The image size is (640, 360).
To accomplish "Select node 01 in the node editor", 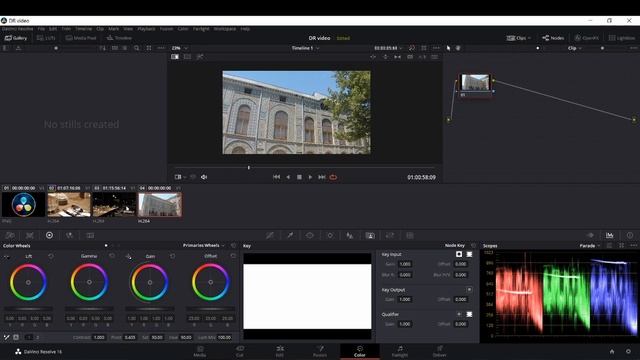I will point(475,85).
